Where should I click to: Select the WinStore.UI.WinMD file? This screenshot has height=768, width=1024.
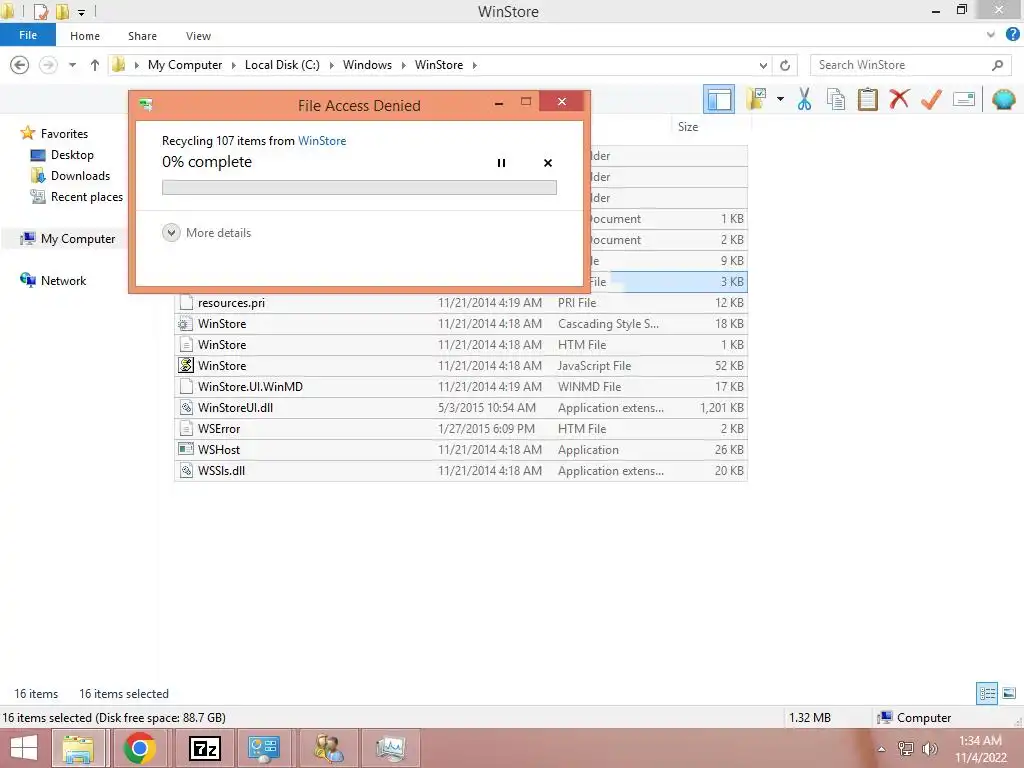(x=461, y=387)
